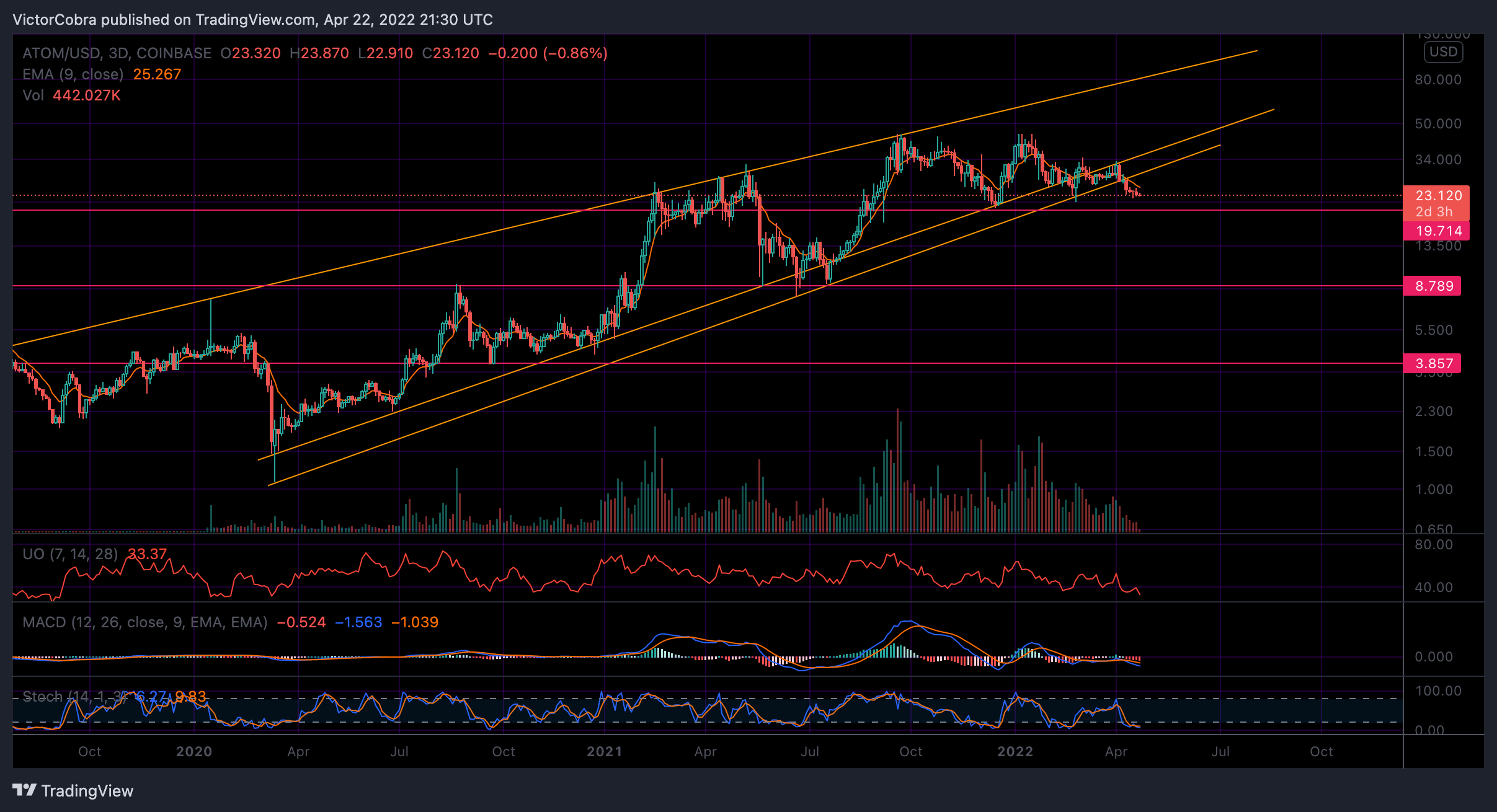Click the 0.000 MACD axis label

pyautogui.click(x=1434, y=657)
